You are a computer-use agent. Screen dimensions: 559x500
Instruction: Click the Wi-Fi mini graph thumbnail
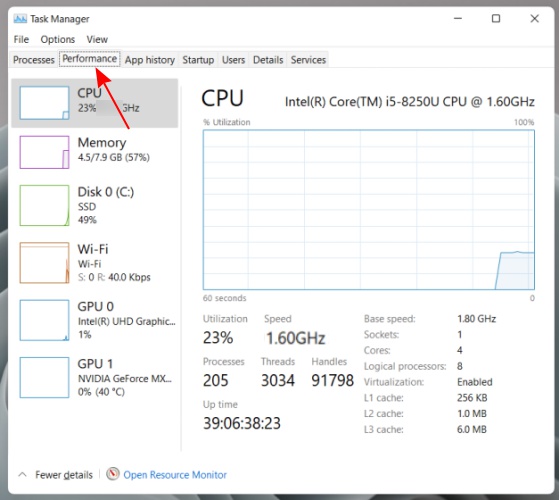coord(44,263)
